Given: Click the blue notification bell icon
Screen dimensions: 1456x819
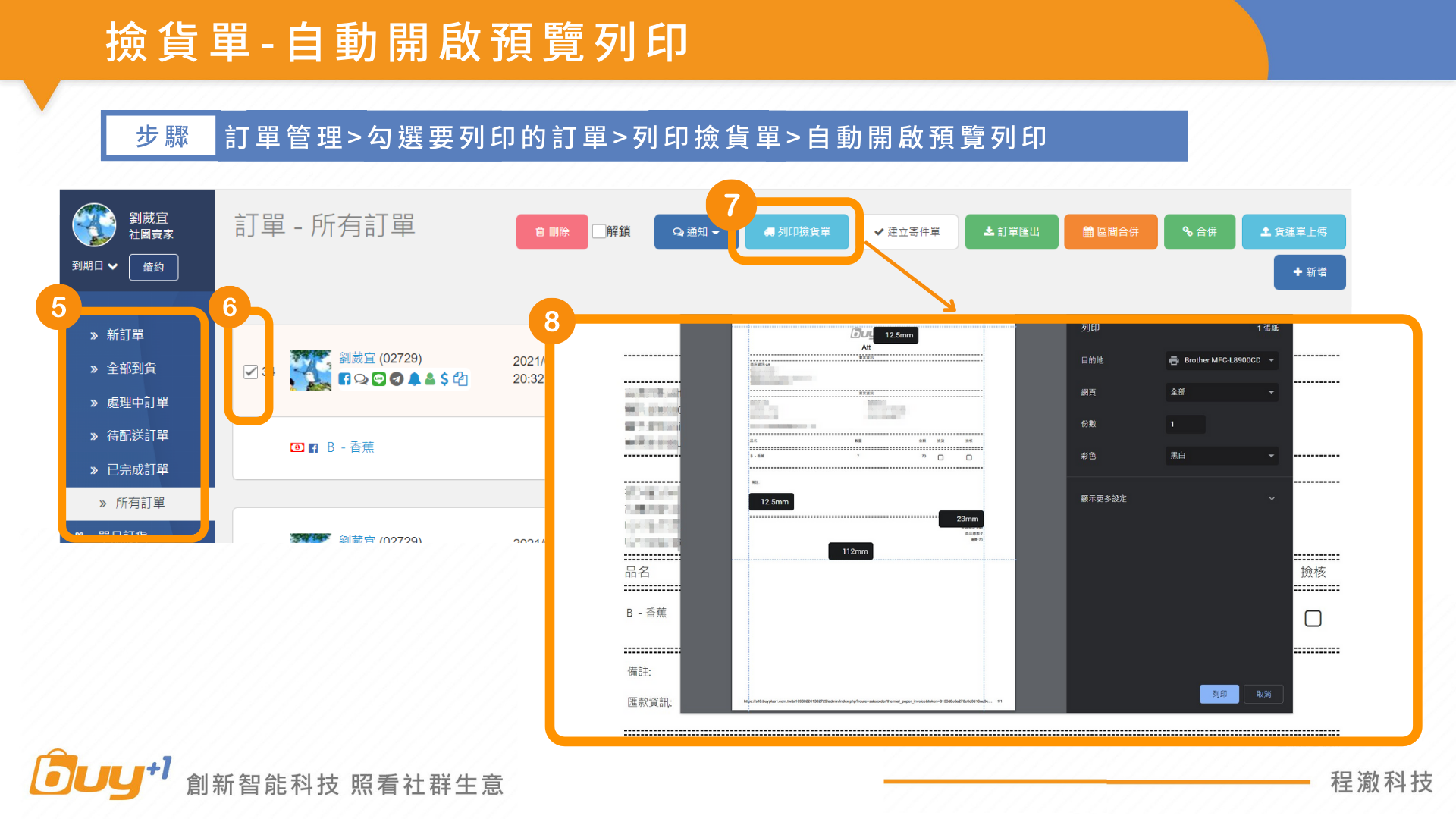Looking at the screenshot, I should click(x=414, y=379).
